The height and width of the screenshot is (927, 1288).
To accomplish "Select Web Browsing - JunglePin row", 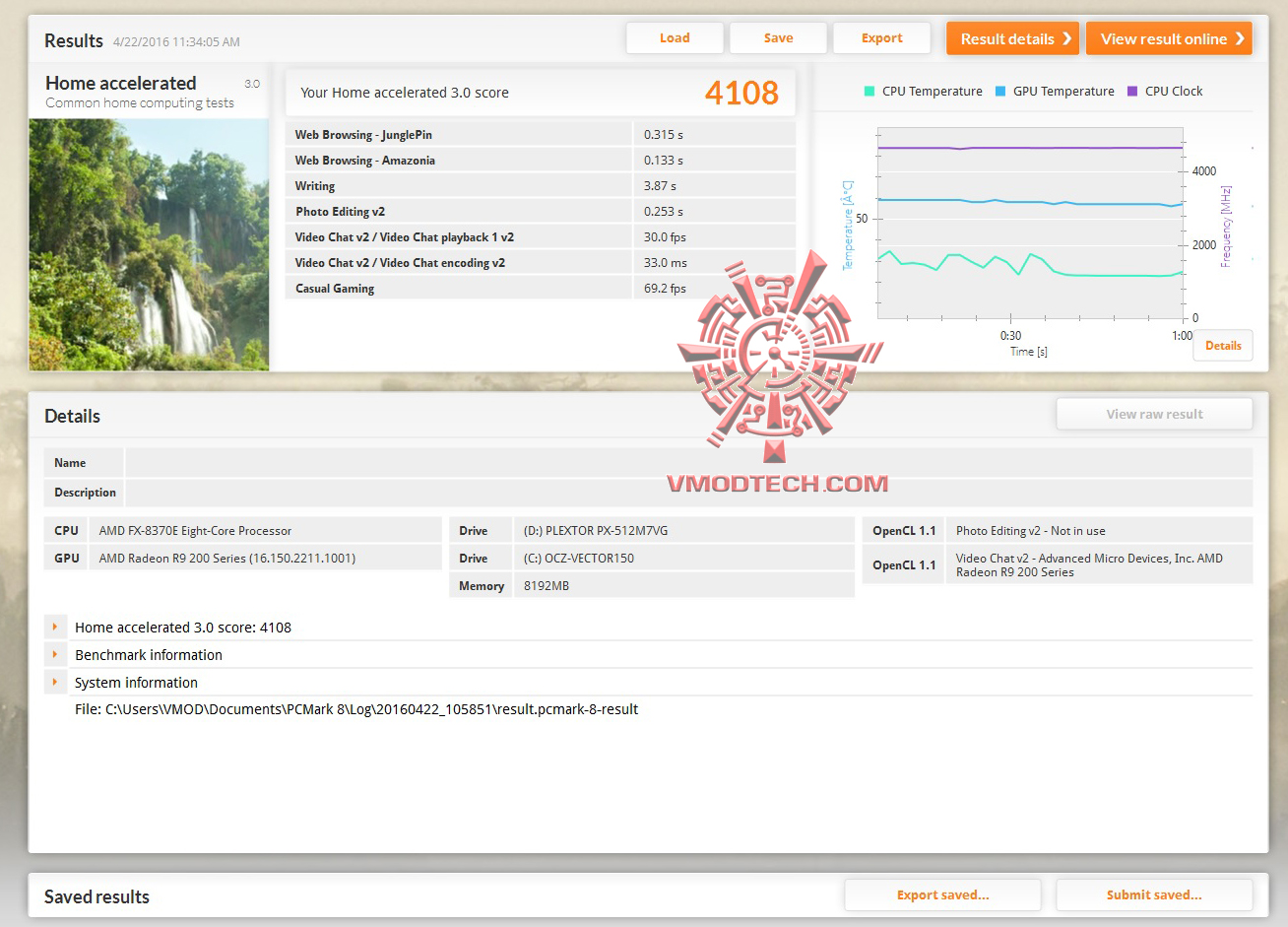I will pos(541,135).
